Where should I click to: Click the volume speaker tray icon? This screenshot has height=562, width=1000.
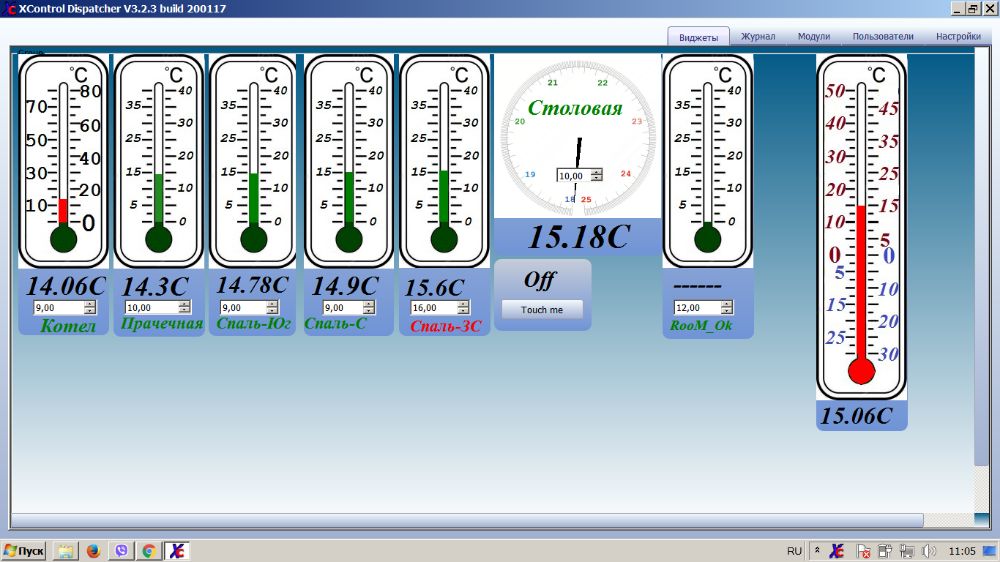929,551
